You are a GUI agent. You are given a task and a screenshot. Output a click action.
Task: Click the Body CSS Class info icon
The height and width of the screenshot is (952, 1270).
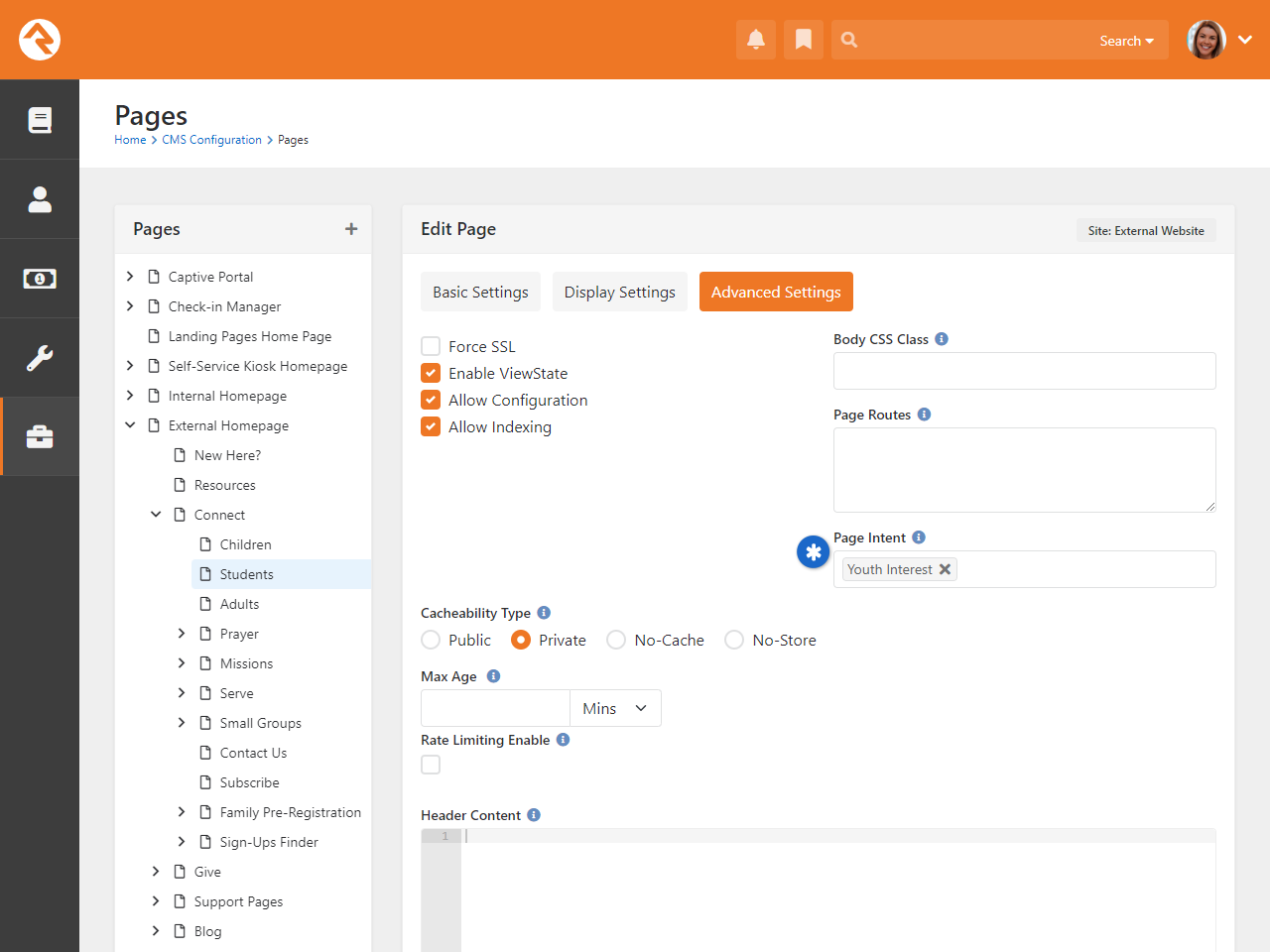[942, 339]
